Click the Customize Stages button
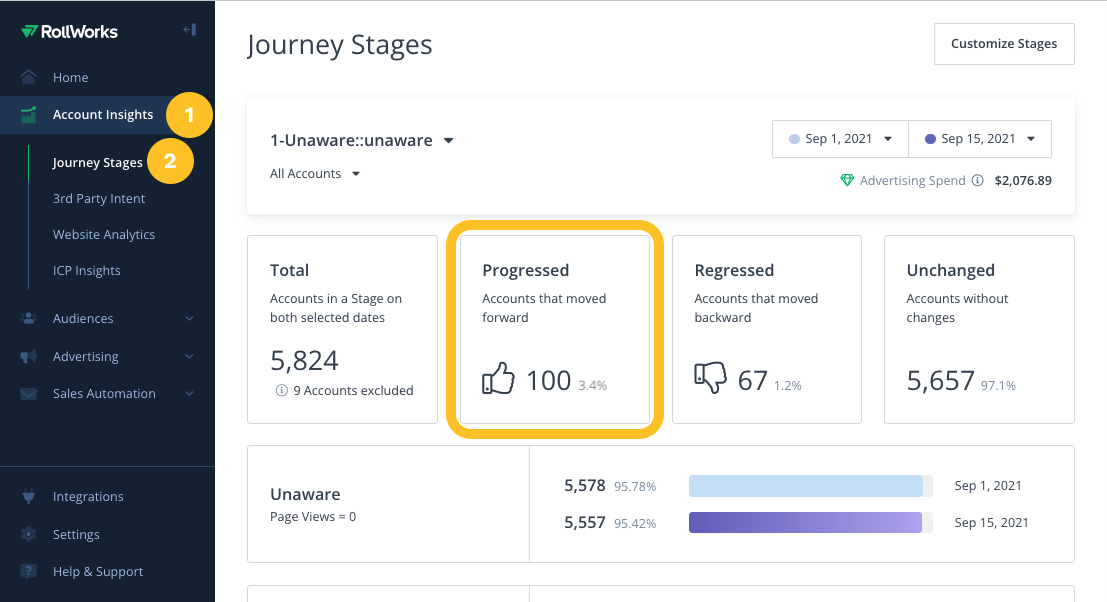Image resolution: width=1107 pixels, height=602 pixels. (1004, 44)
